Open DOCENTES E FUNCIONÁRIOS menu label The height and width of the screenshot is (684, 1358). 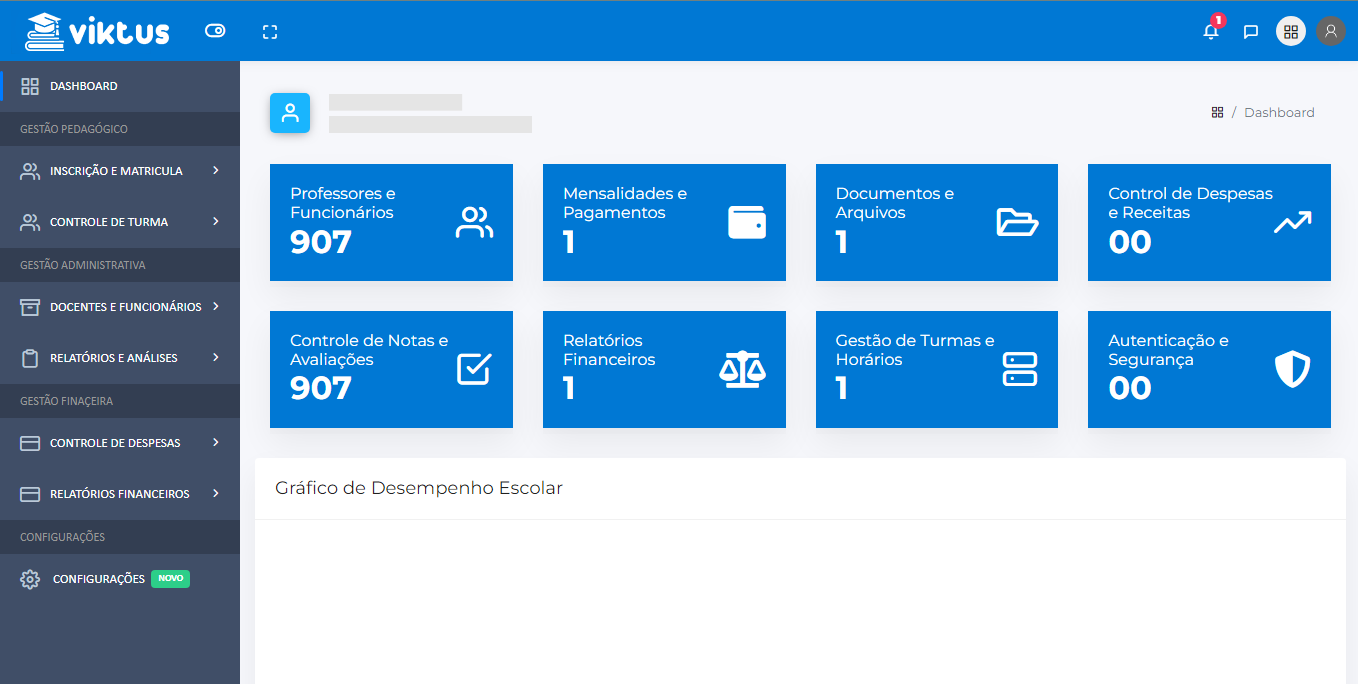[x=126, y=307]
